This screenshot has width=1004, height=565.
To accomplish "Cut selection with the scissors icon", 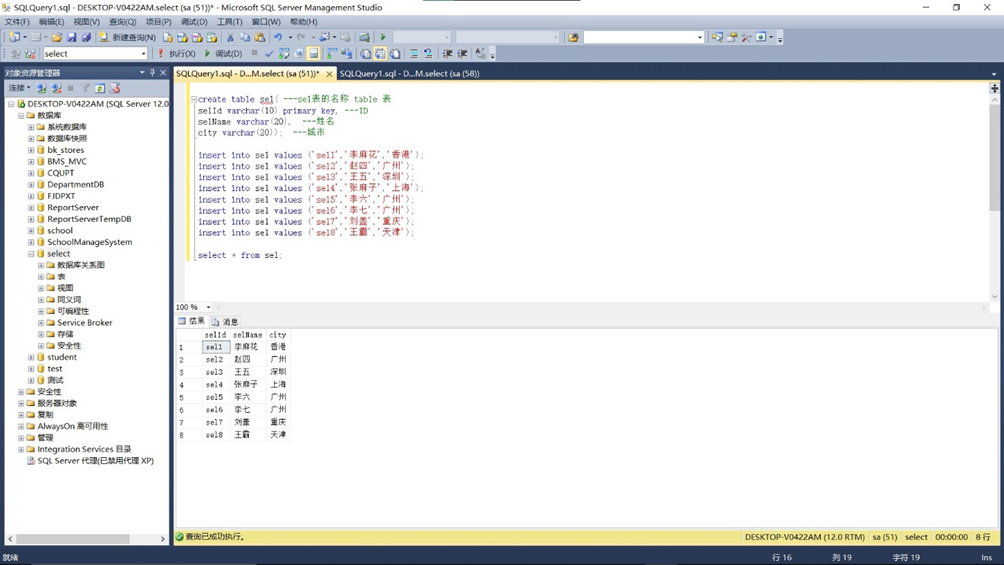I will pos(230,37).
